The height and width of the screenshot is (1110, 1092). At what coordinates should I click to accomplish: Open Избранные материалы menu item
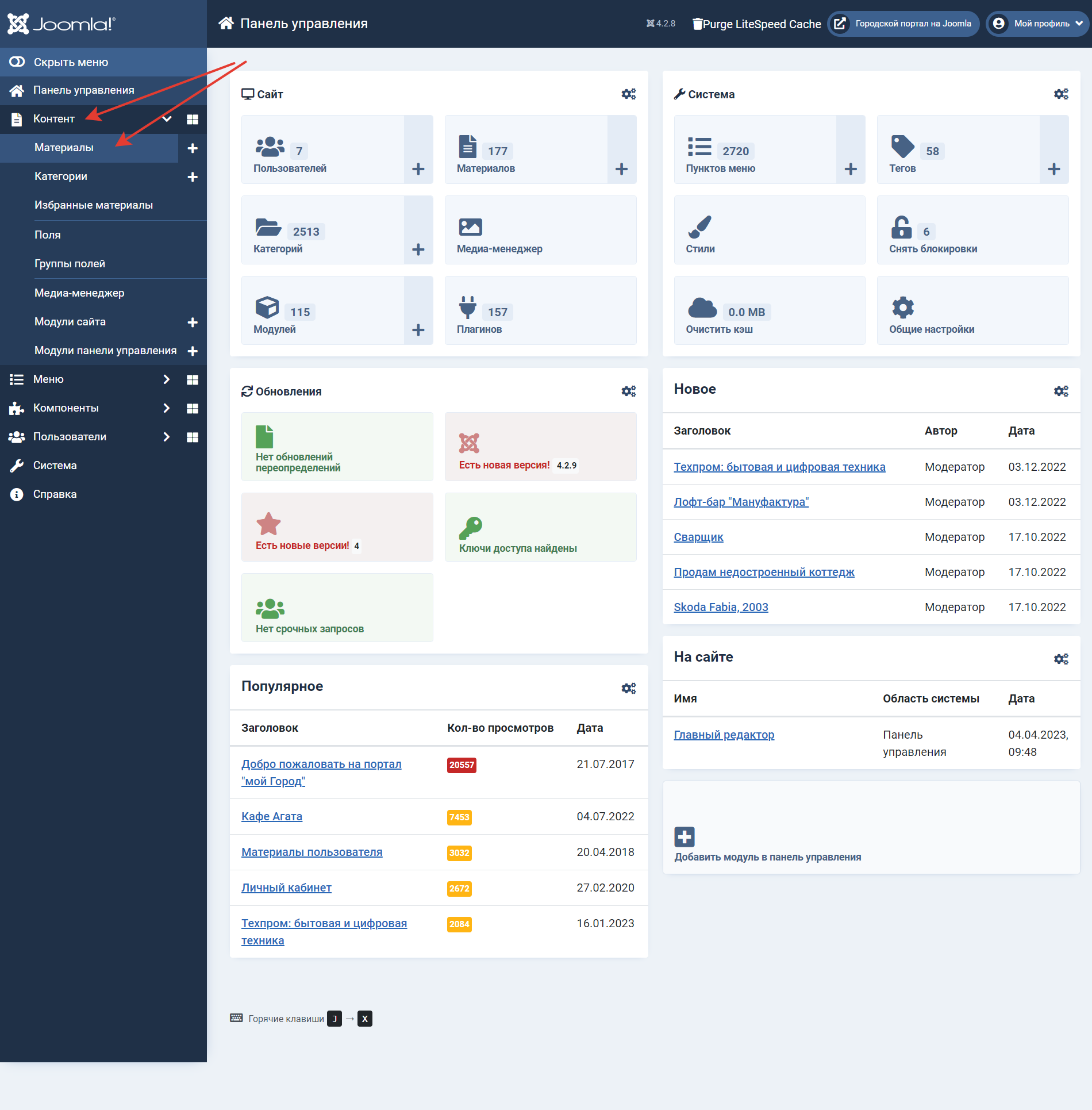point(94,205)
